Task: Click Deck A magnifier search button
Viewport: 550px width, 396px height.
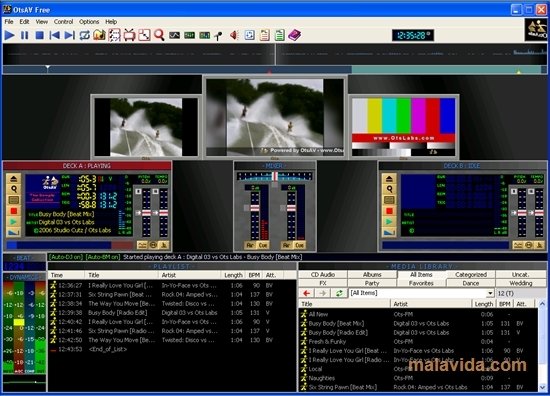Action: coord(14,189)
